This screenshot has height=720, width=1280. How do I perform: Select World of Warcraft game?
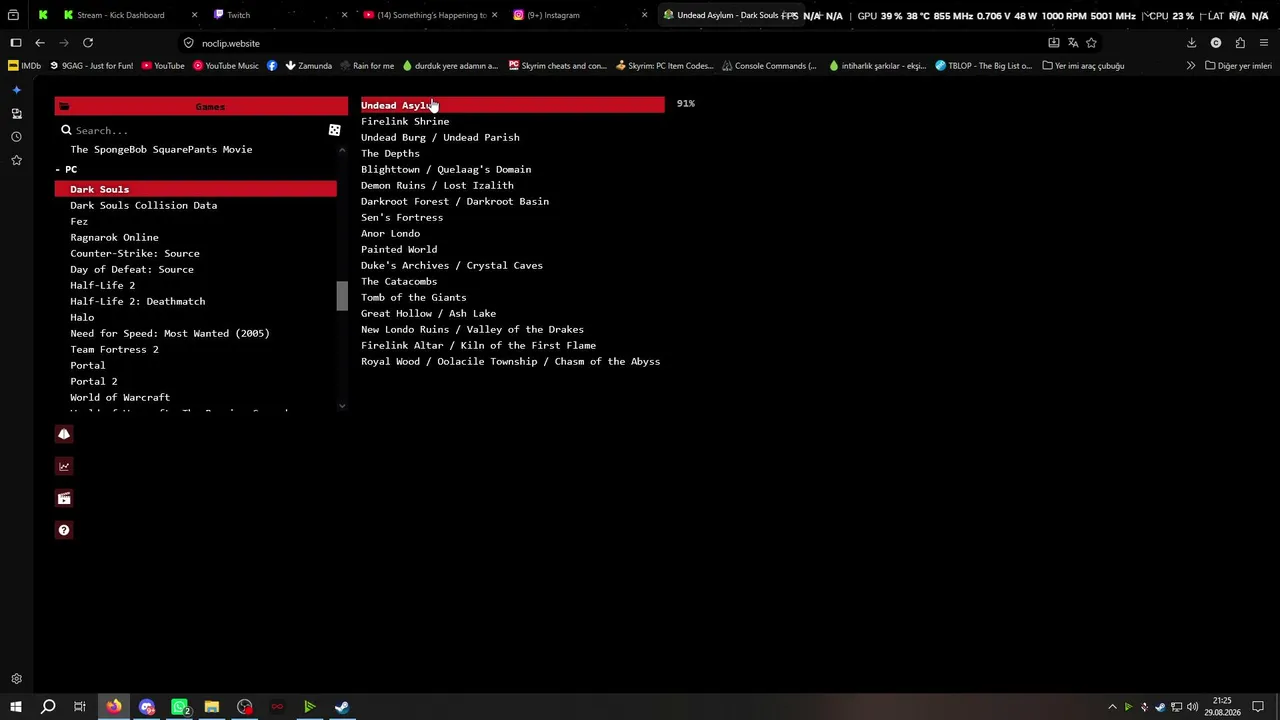click(120, 397)
